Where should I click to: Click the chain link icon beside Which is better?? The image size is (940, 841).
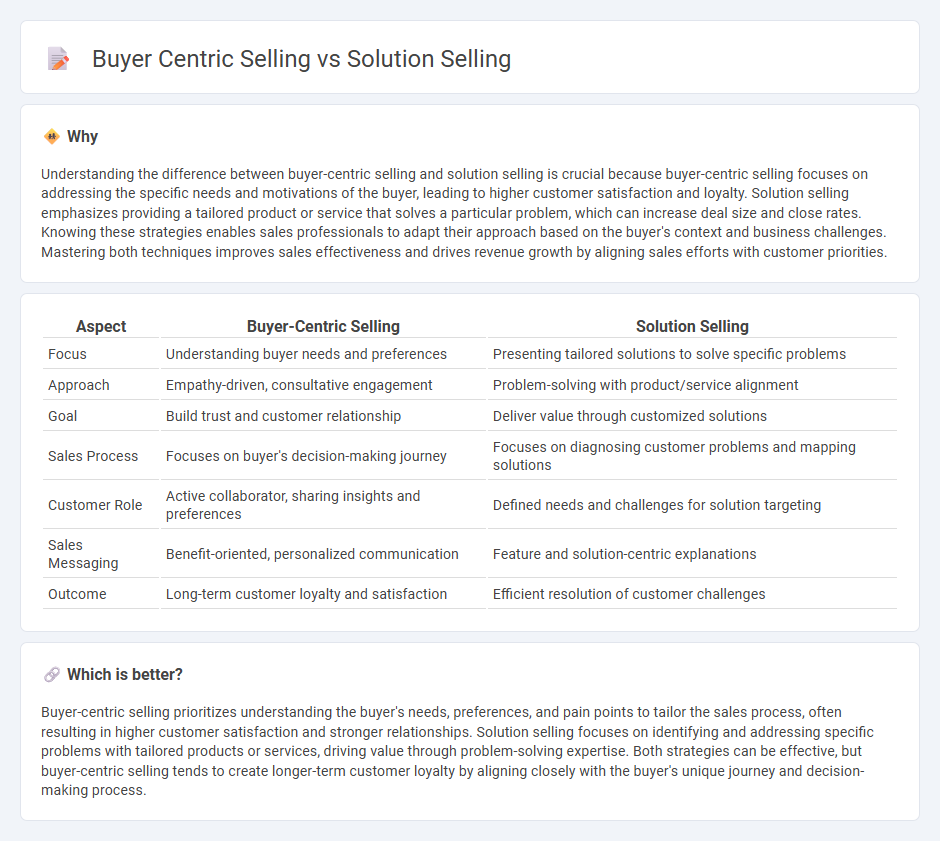(52, 675)
